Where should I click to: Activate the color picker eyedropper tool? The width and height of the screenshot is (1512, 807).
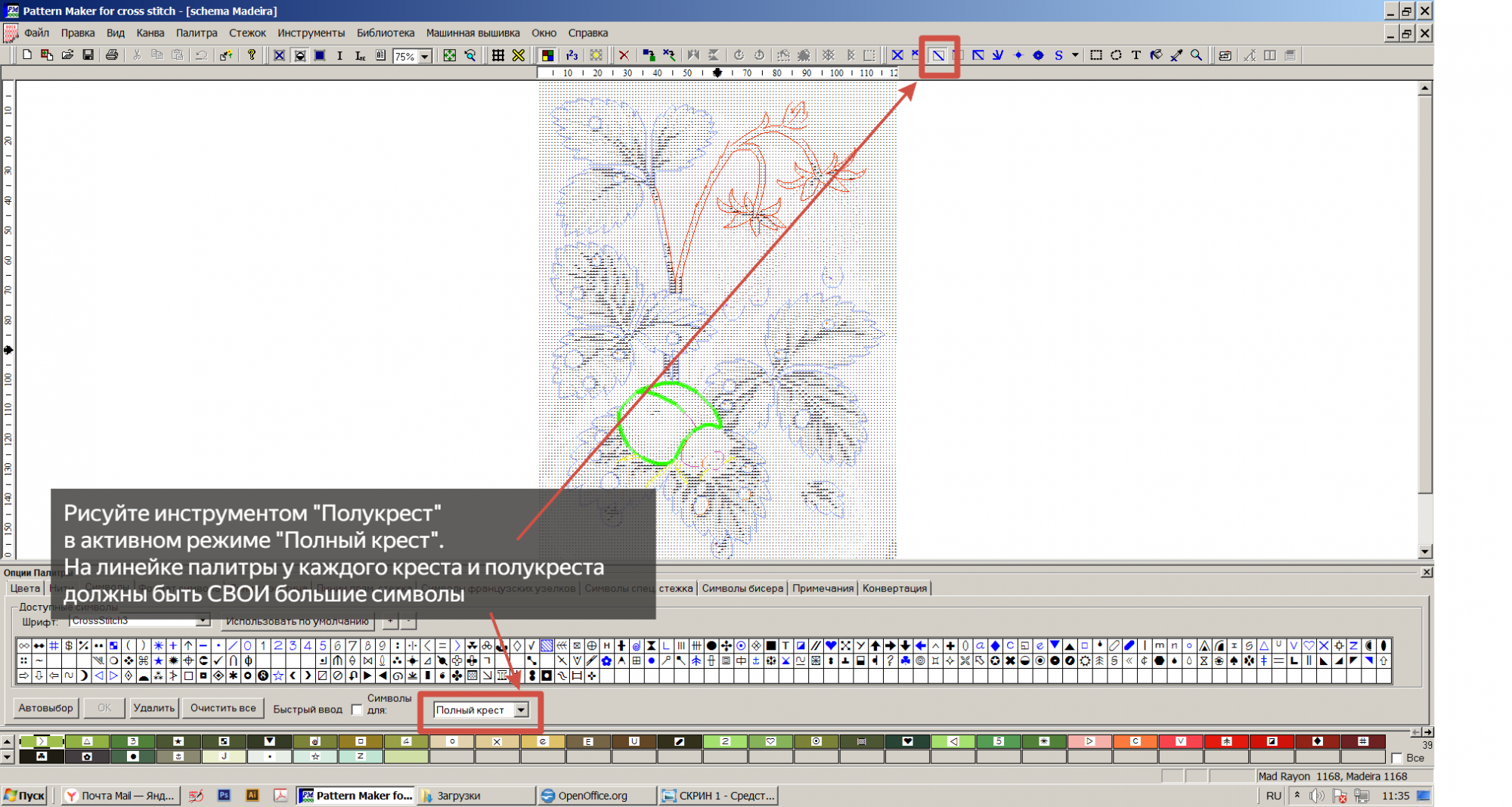point(1176,55)
